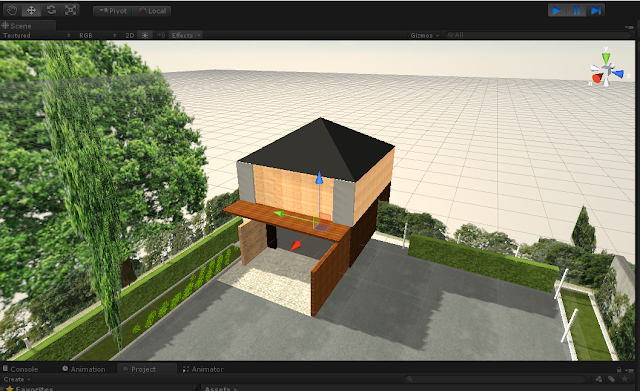This screenshot has height=391, width=640.
Task: Open the Gizmos dropdown
Action: [424, 36]
